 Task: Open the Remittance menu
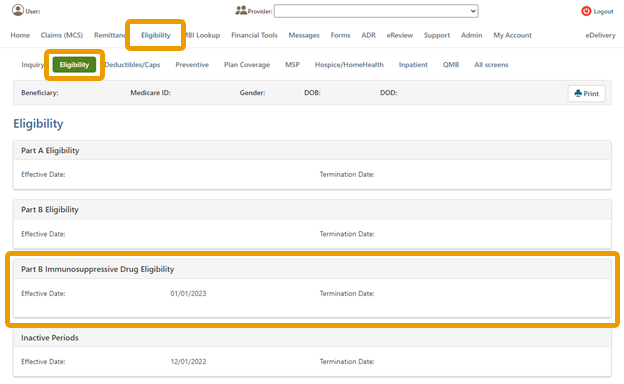[109, 35]
